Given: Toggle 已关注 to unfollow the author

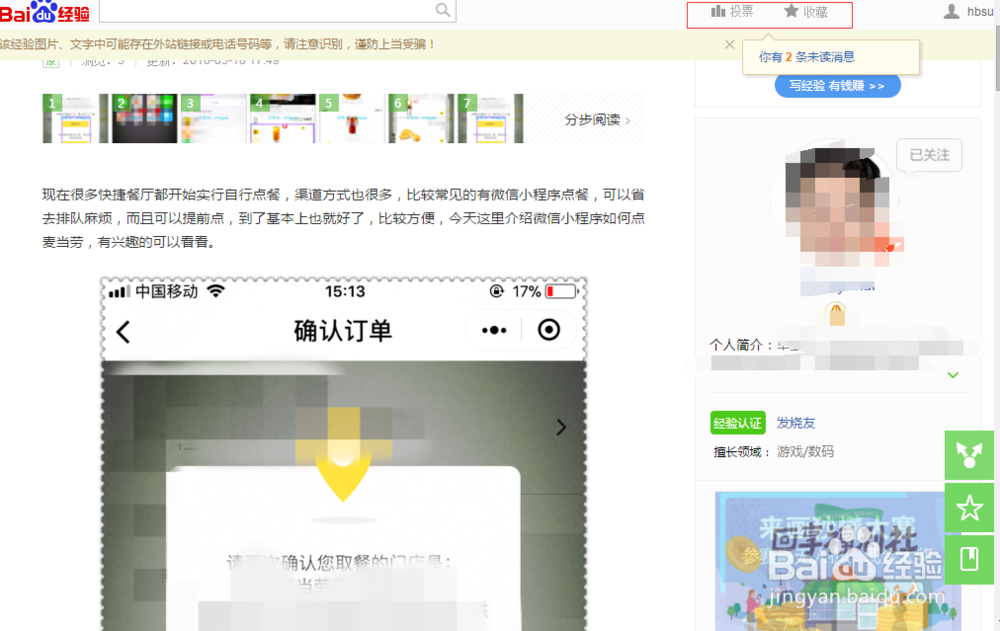Looking at the screenshot, I should pos(928,155).
